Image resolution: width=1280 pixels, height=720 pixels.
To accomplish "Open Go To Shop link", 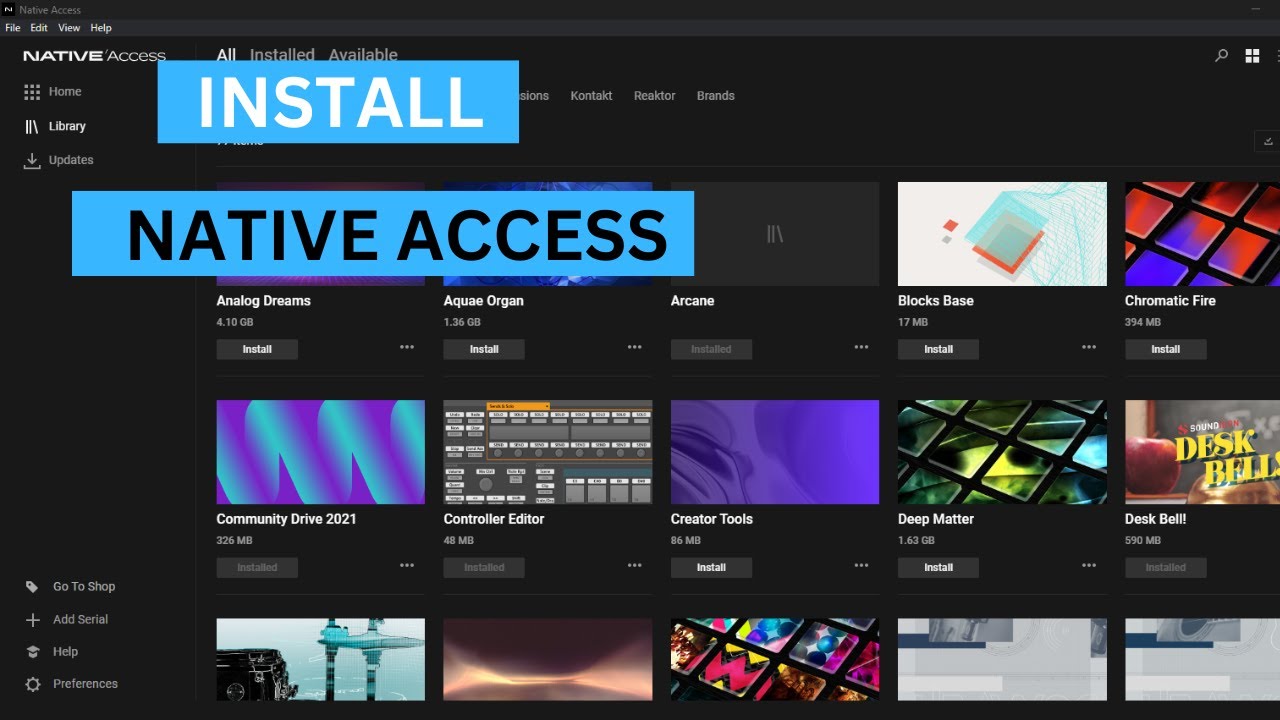I will coord(84,587).
